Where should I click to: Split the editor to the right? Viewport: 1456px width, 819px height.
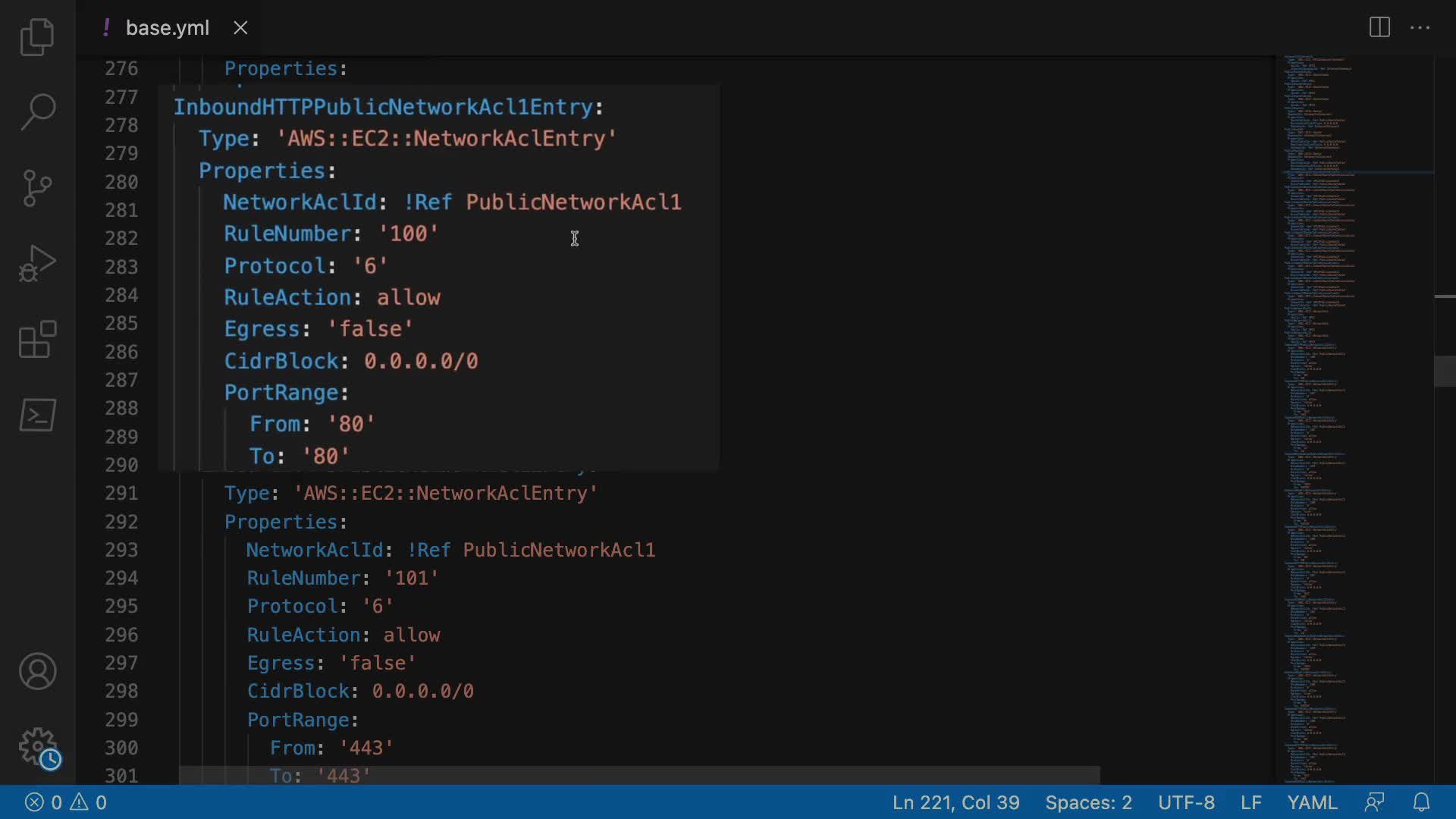1379,28
